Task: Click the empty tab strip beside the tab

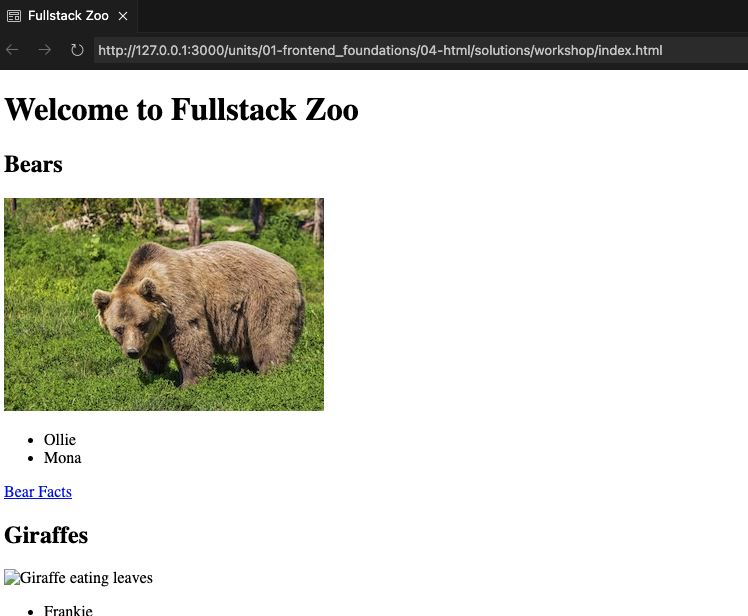Action: (440, 16)
